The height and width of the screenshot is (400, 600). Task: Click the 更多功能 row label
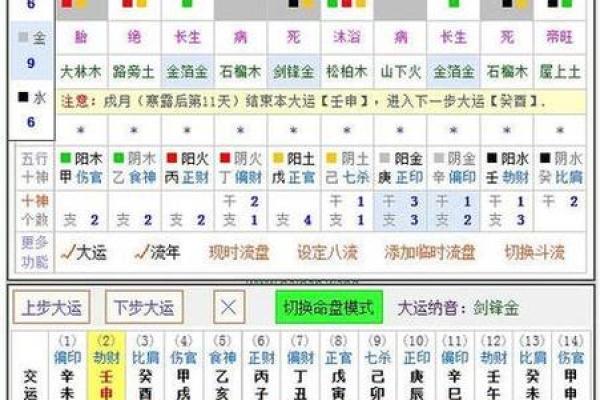click(x=35, y=252)
